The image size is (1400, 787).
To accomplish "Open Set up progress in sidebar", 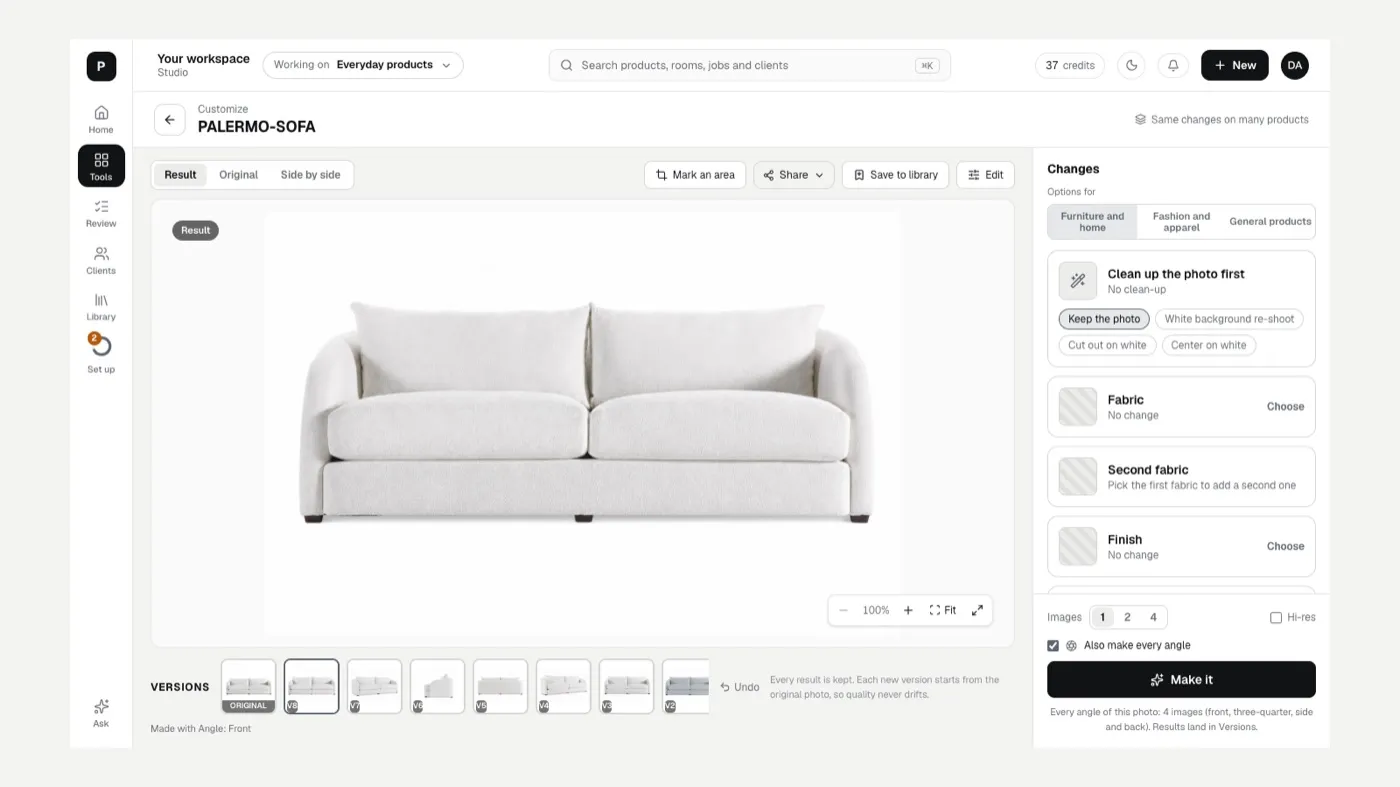I will 101,354.
